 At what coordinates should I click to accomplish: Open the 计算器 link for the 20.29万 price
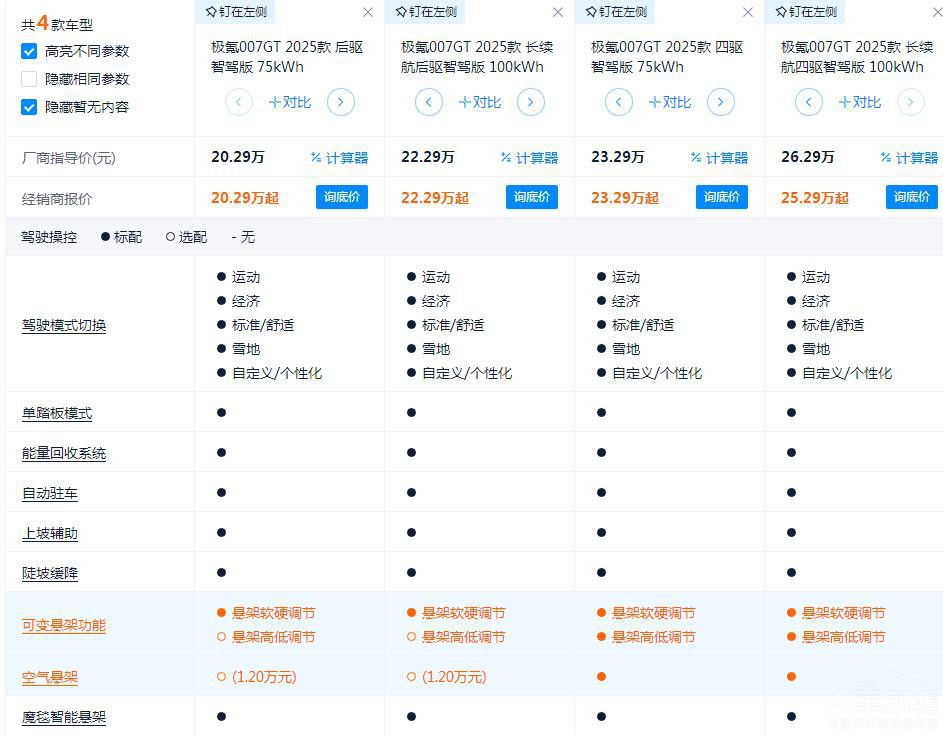339,158
